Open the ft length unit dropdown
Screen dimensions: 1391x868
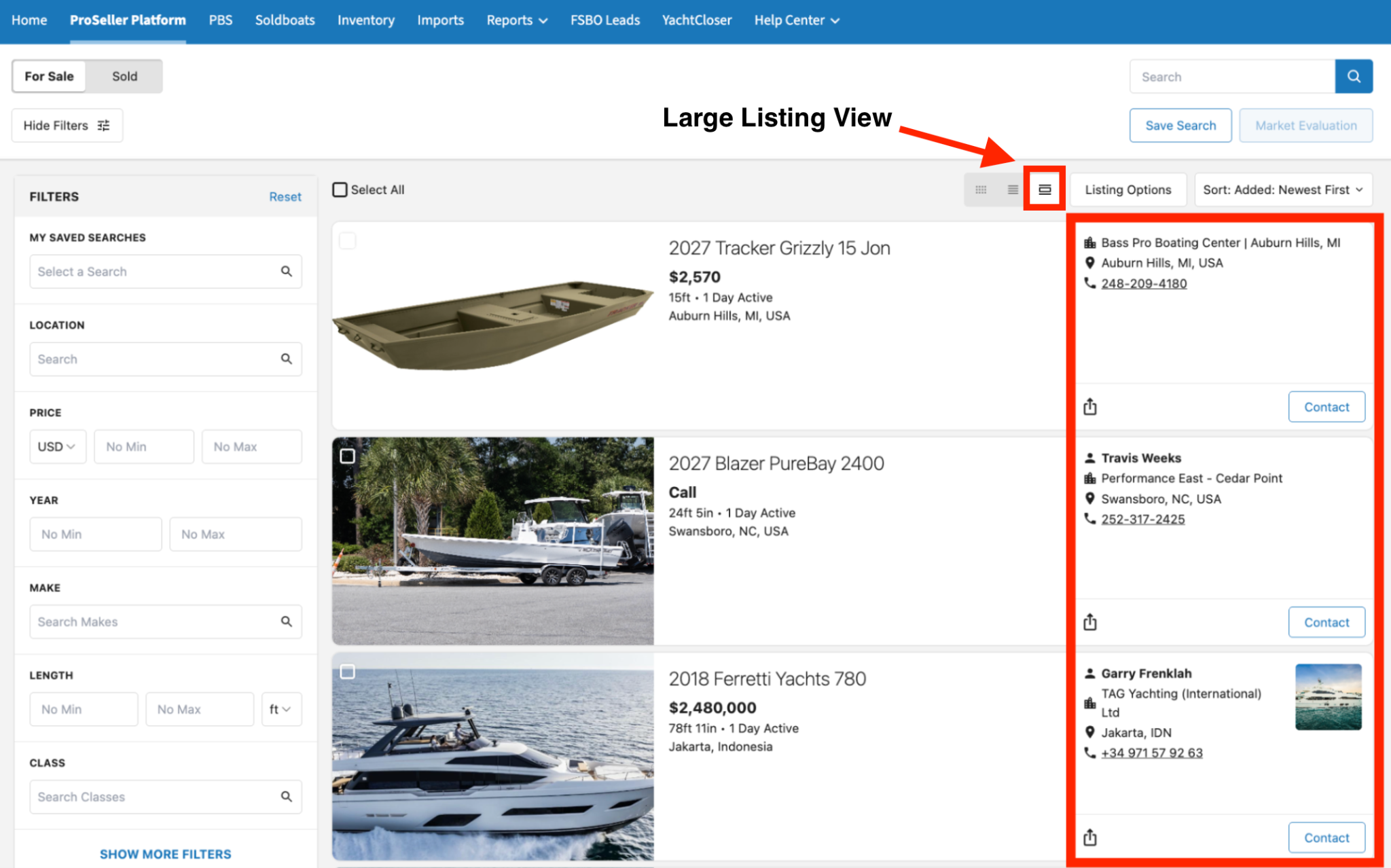[281, 709]
